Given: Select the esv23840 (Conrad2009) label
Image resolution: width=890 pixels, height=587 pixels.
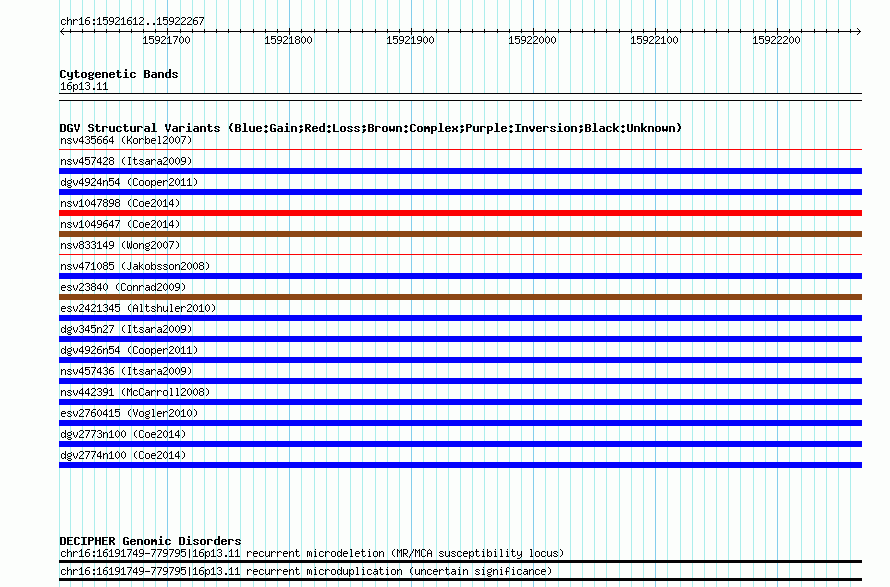Looking at the screenshot, I should [x=123, y=287].
